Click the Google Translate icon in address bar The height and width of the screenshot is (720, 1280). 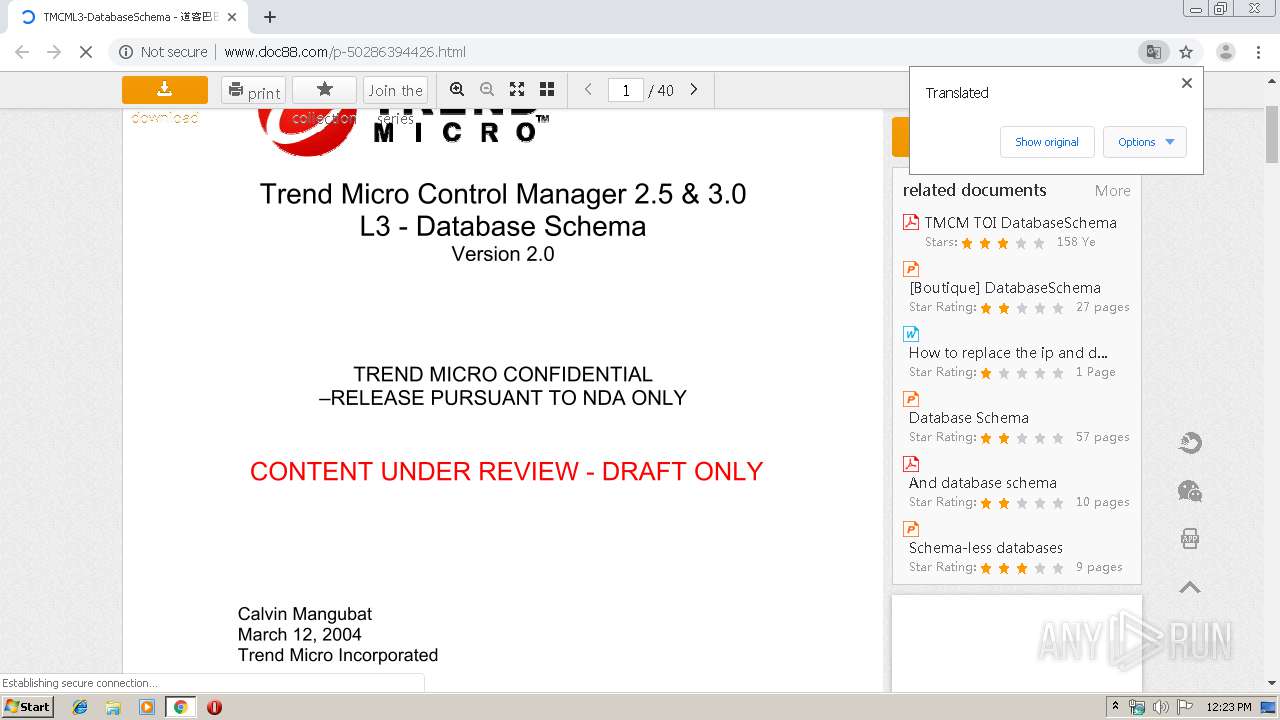[1153, 52]
